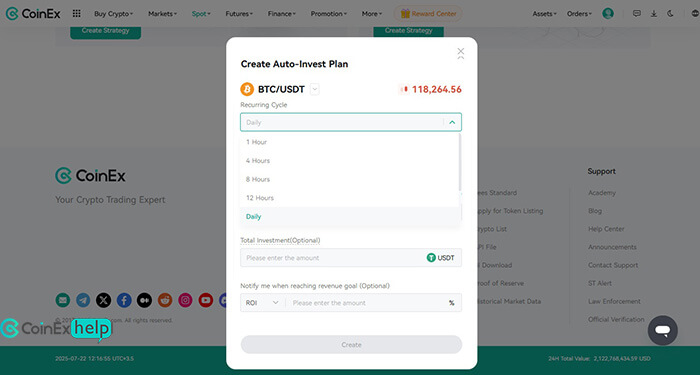Open the Instagram social icon
The width and height of the screenshot is (700, 375).
(x=185, y=300)
